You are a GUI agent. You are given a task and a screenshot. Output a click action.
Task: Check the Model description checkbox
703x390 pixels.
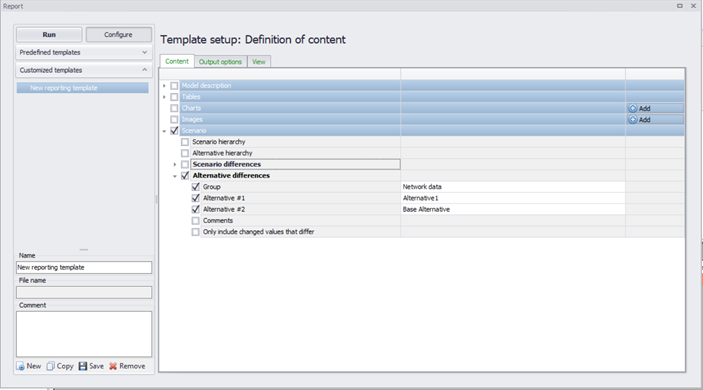coord(174,86)
